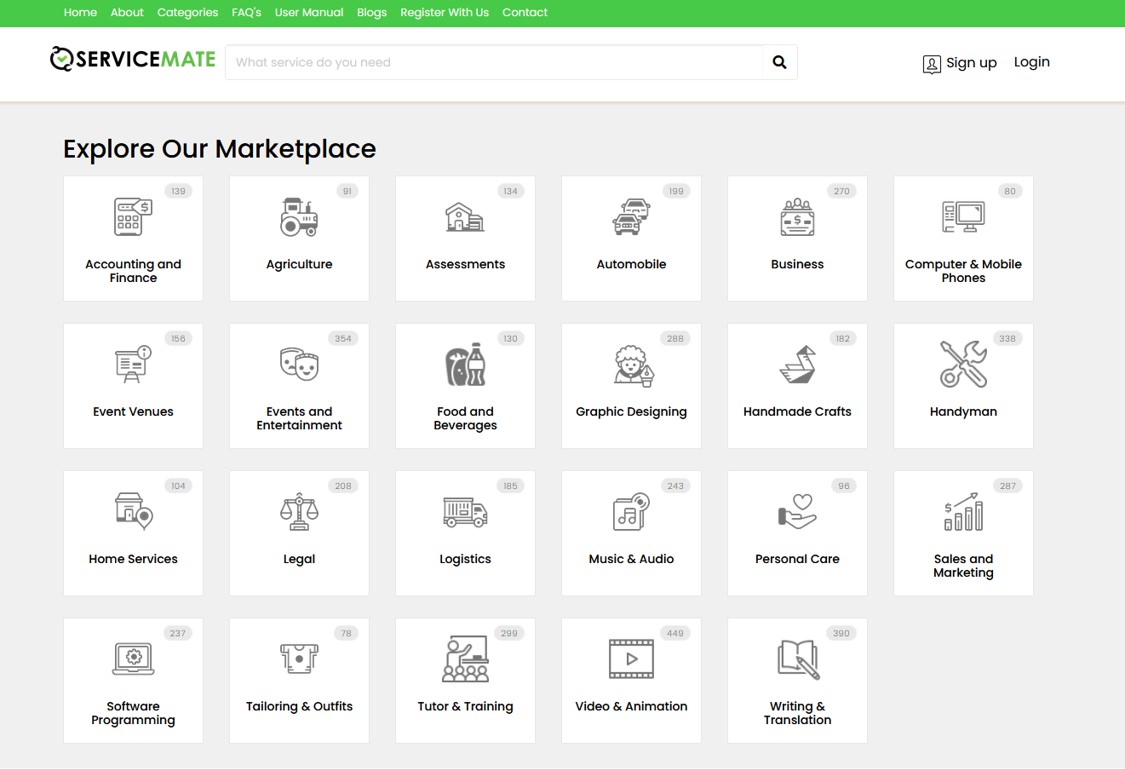Open the ServiceMate logo
The height and width of the screenshot is (769, 1125).
point(132,58)
